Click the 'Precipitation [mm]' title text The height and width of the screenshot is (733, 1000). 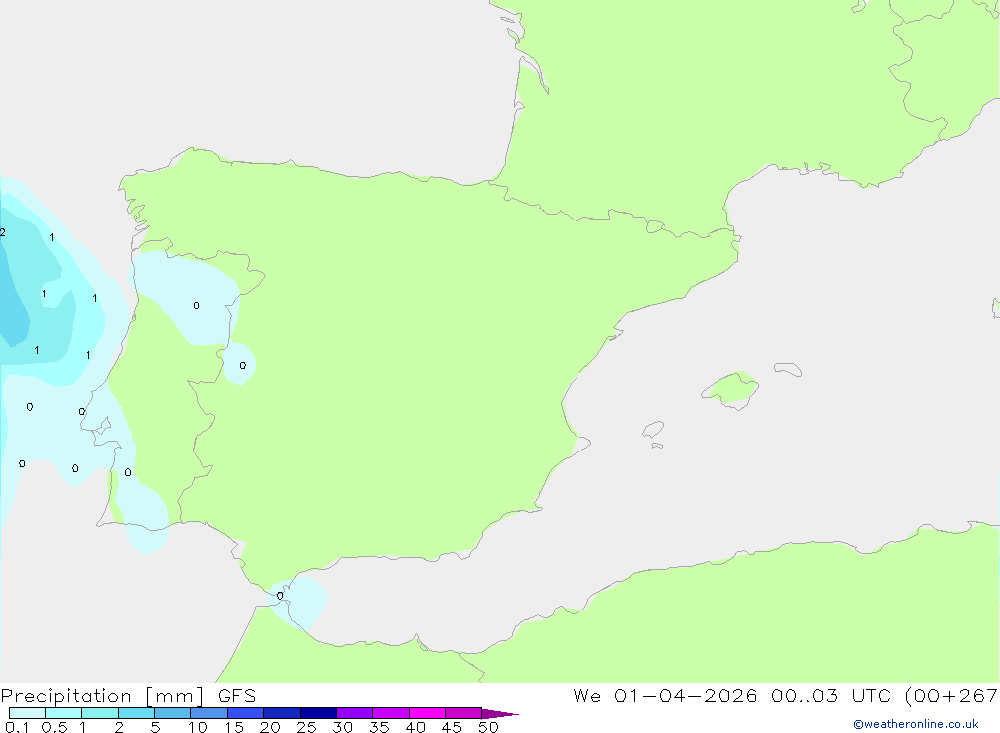point(103,696)
